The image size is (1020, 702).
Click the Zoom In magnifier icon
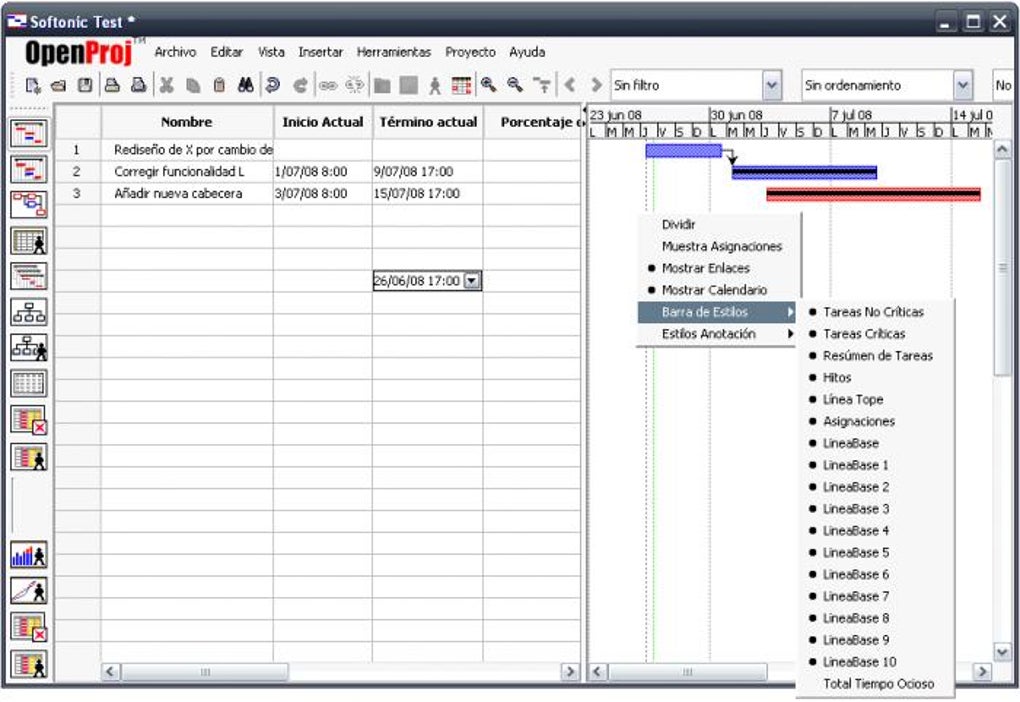point(489,85)
